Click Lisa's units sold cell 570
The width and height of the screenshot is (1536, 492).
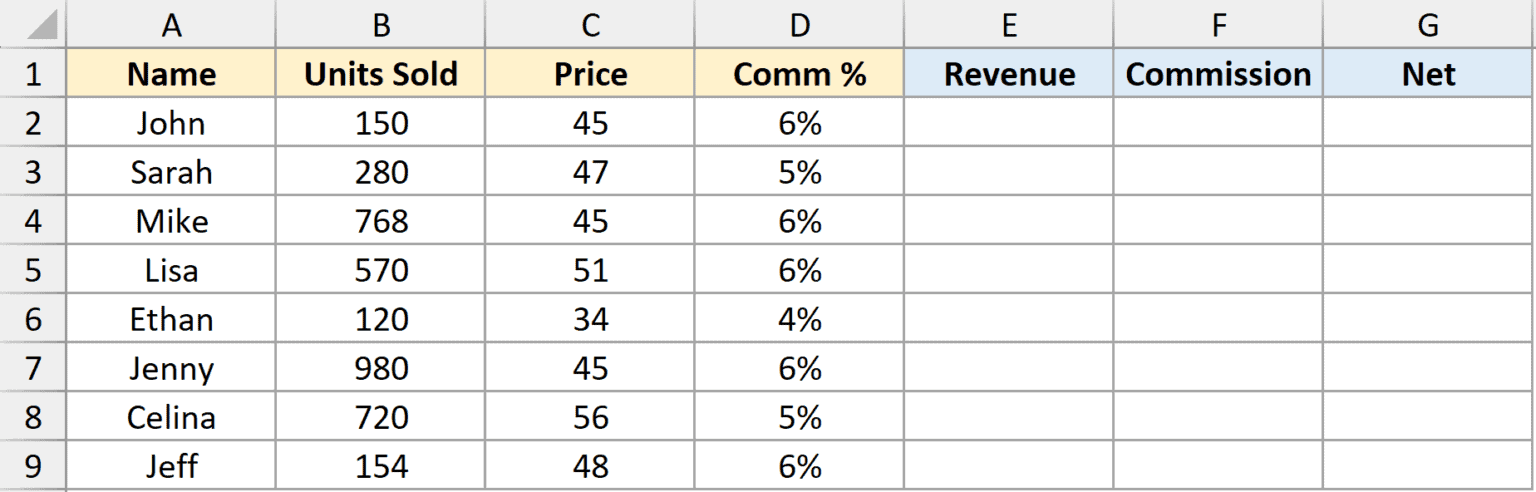pyautogui.click(x=381, y=270)
